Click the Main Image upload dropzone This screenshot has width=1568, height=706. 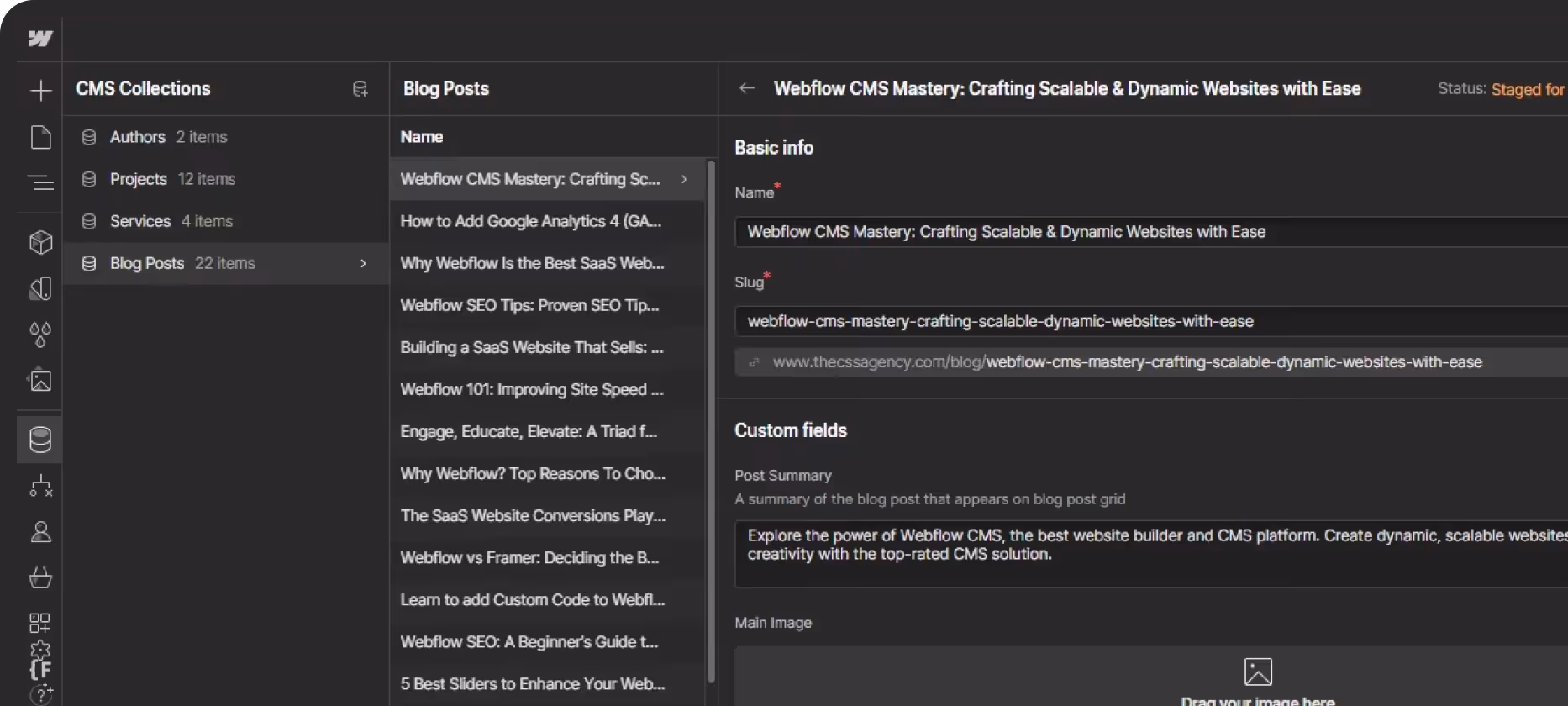pyautogui.click(x=1151, y=677)
